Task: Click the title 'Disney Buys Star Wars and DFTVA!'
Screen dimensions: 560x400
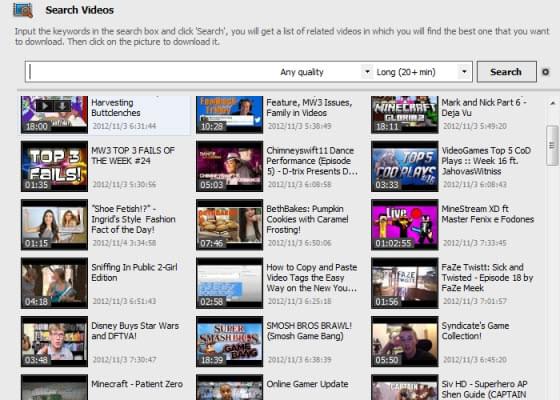Action: coord(135,331)
